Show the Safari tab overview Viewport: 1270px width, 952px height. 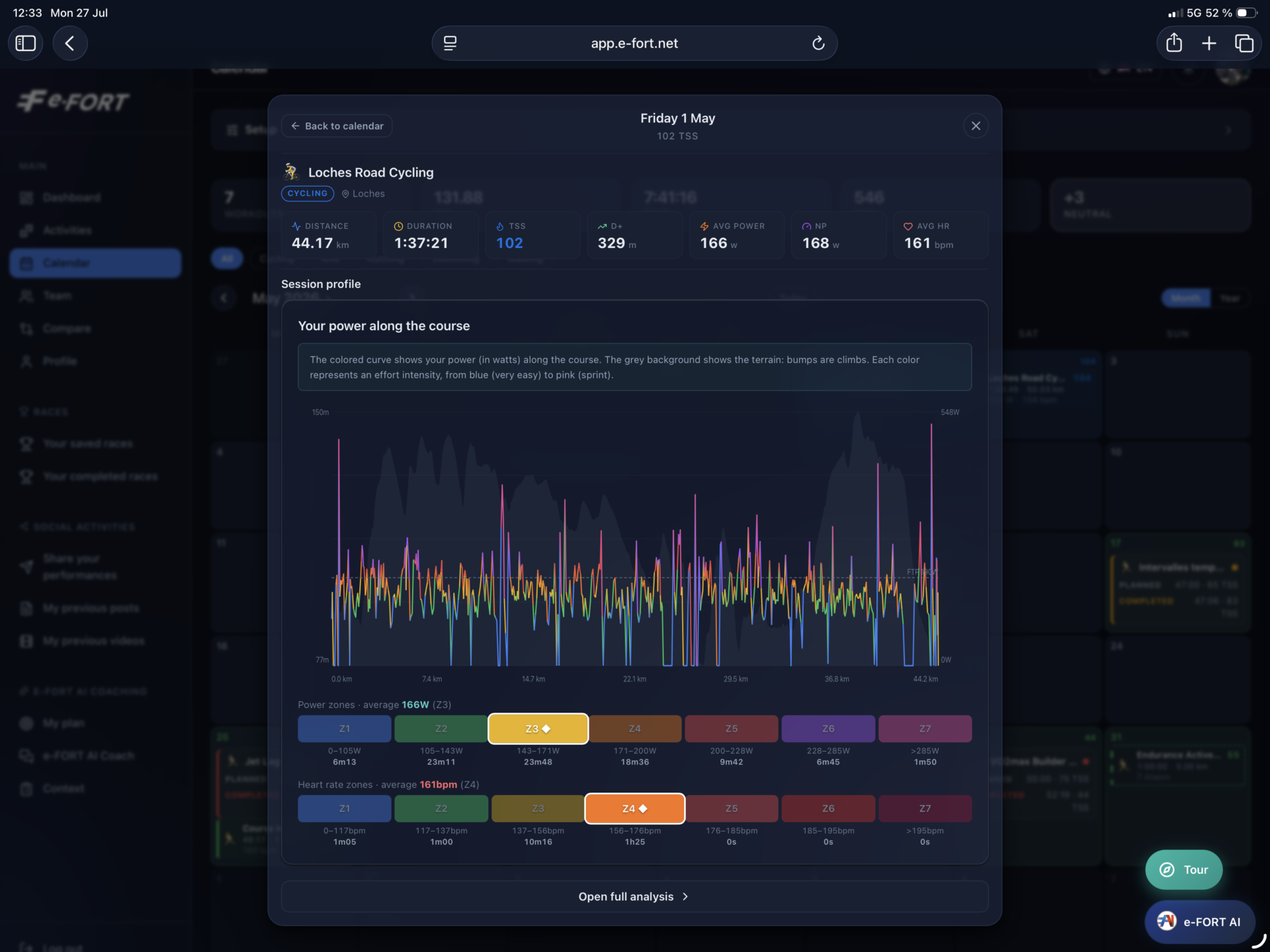coord(1244,43)
